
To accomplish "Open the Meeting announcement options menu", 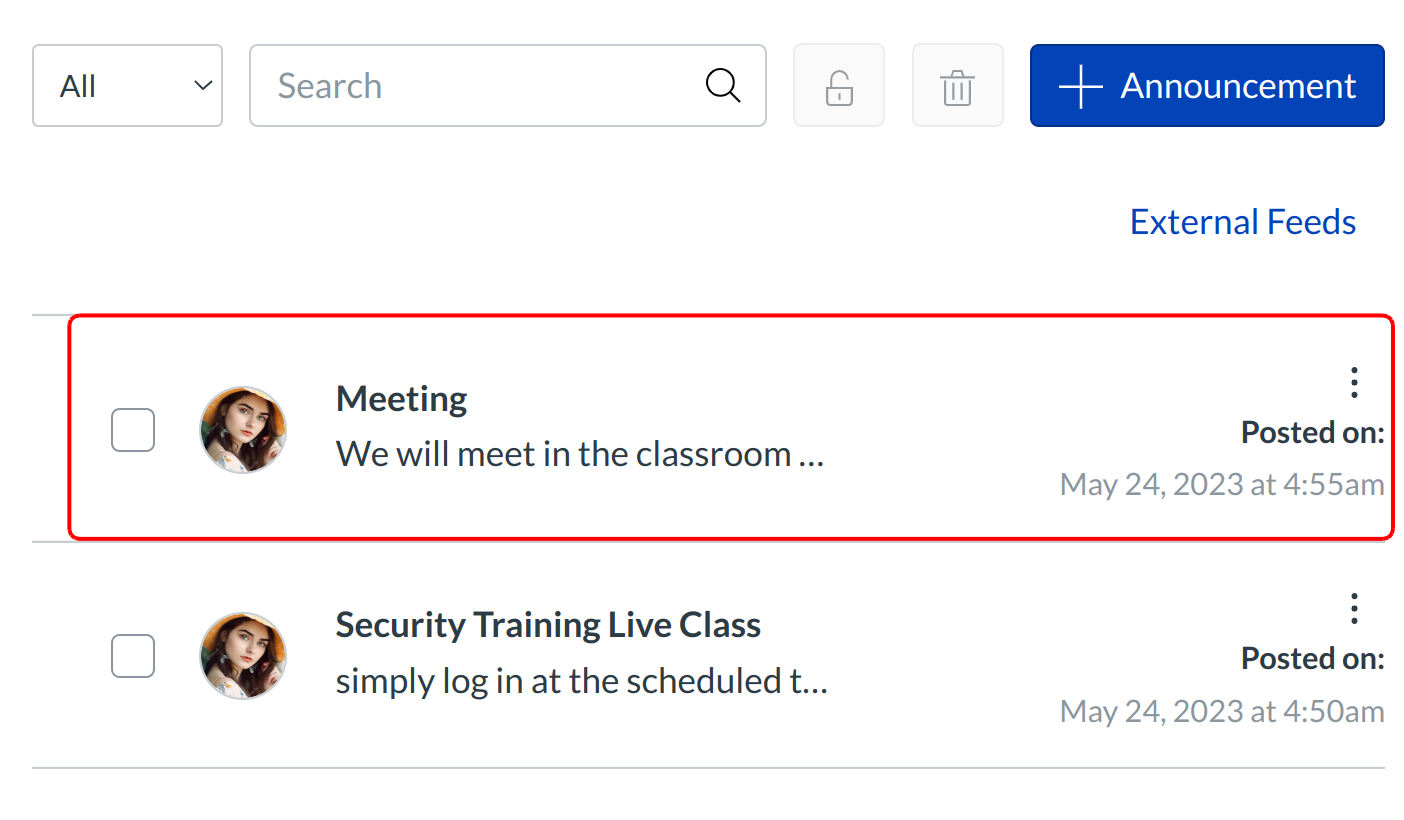I will (x=1354, y=382).
